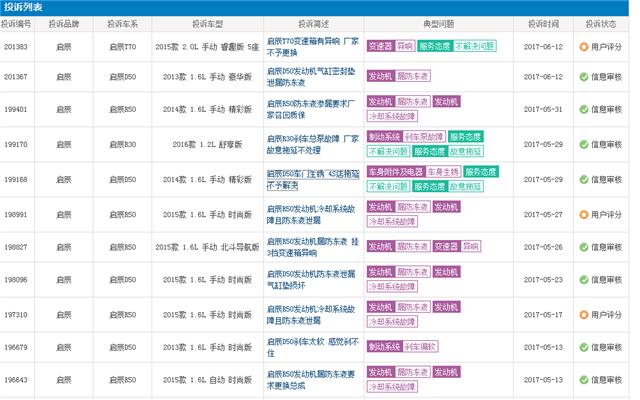640x400 pixels.
Task: Click the 刹车偏软 tag in complaint 196679
Action: [x=420, y=347]
